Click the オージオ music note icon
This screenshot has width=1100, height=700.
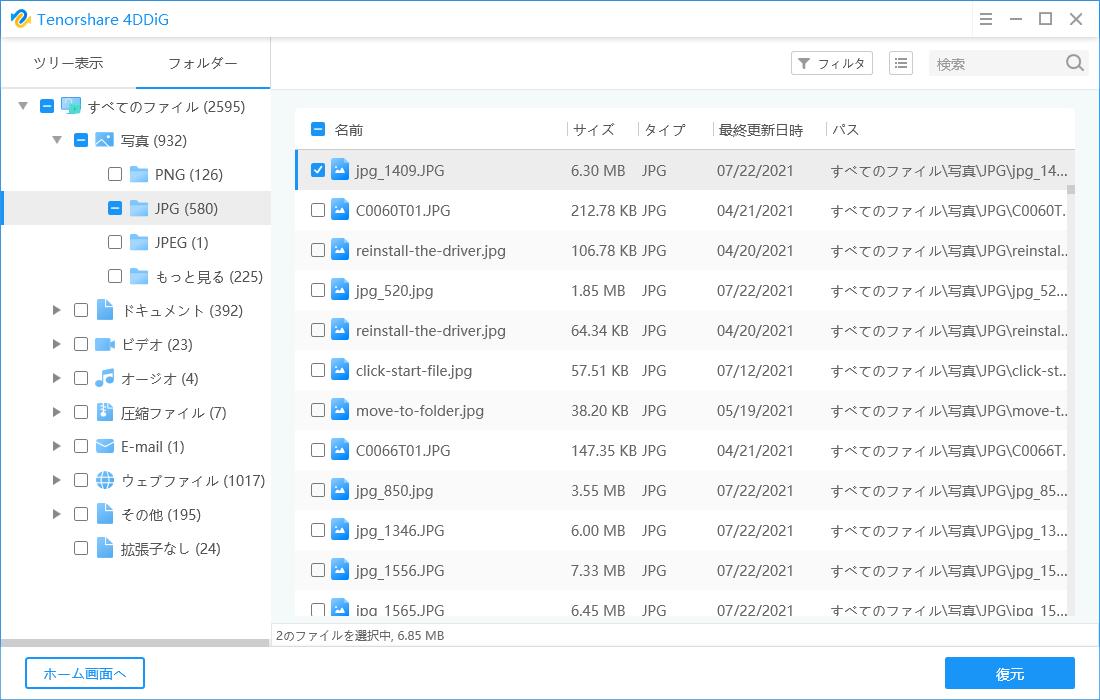105,379
